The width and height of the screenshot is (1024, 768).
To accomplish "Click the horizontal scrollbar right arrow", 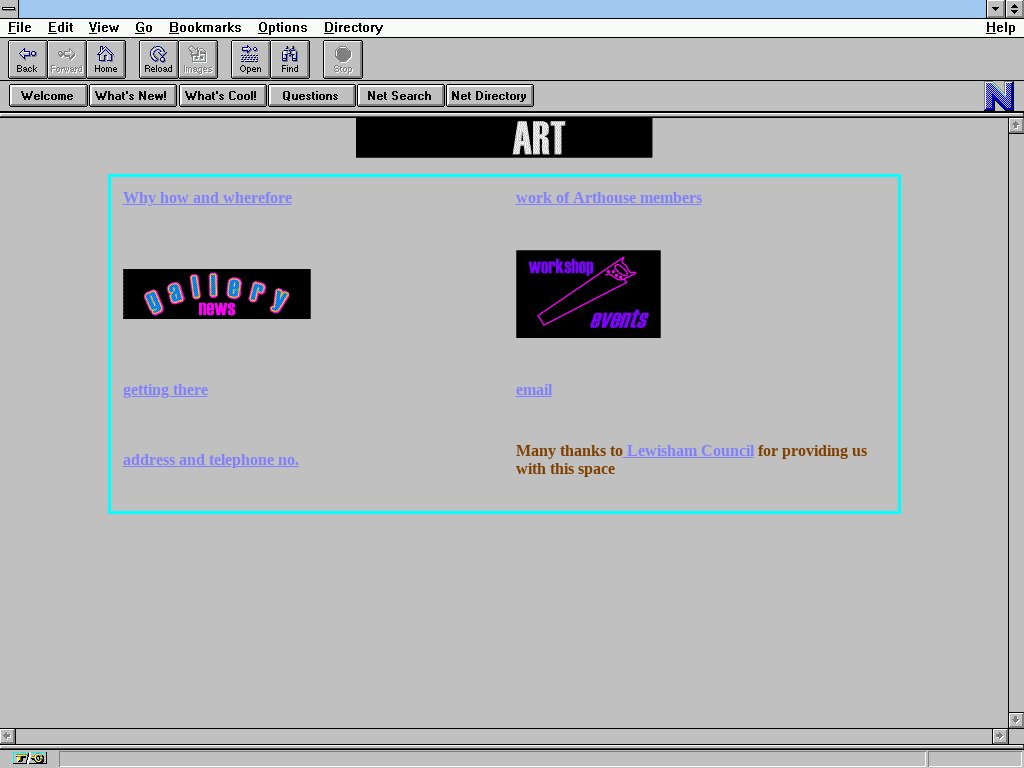I will click(999, 736).
